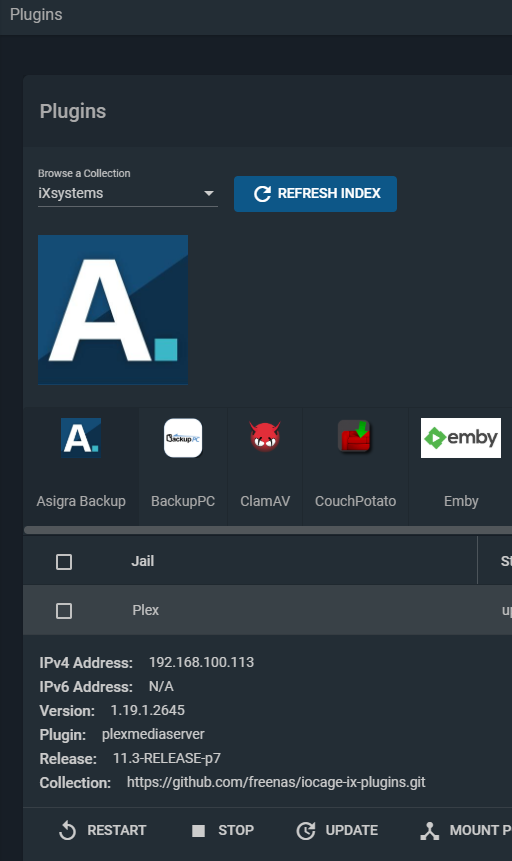512x861 pixels.
Task: Choose the ClamAV red daemon icon
Action: pyautogui.click(x=265, y=437)
